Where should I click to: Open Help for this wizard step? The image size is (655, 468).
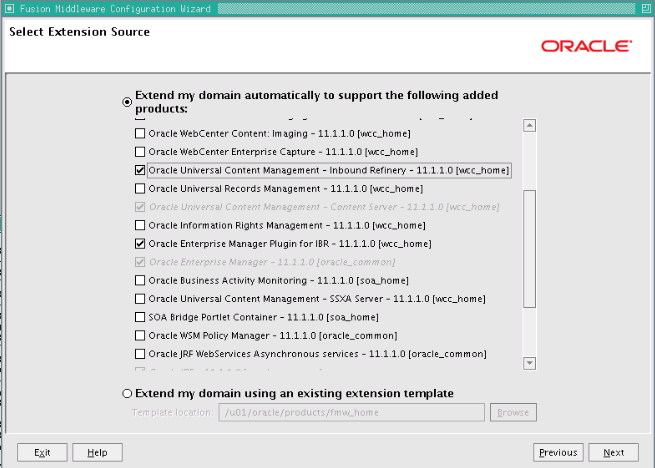point(97,453)
